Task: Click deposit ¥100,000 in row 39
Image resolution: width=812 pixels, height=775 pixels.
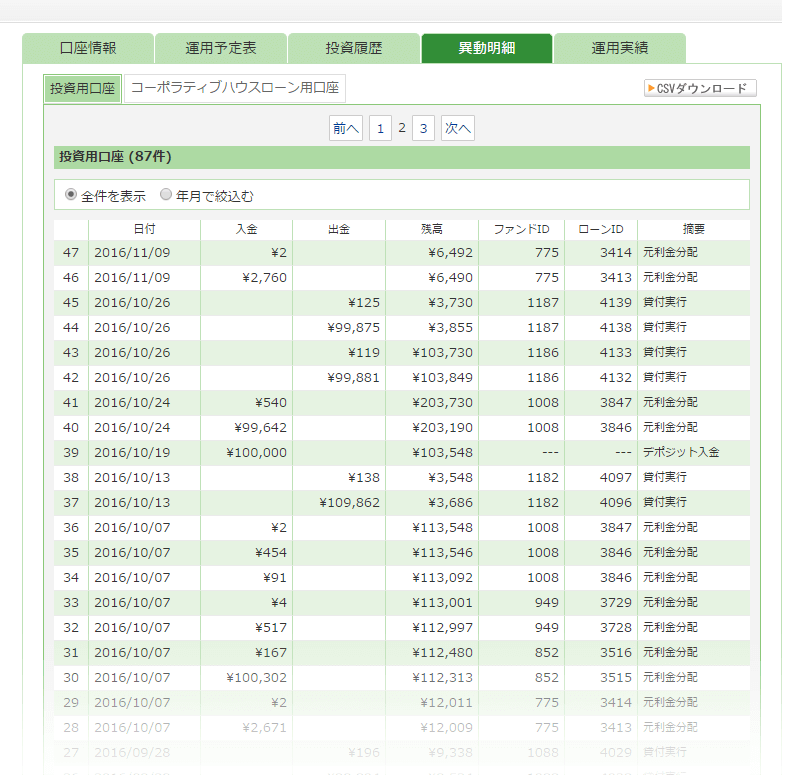Action: coord(256,452)
